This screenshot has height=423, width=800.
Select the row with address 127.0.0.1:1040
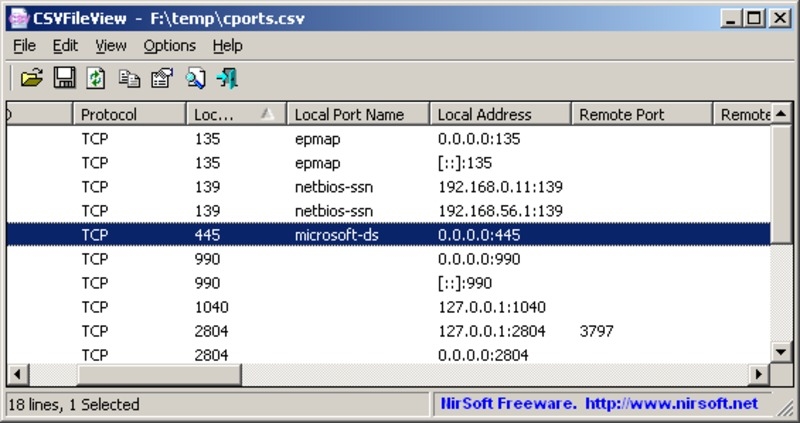pos(389,307)
